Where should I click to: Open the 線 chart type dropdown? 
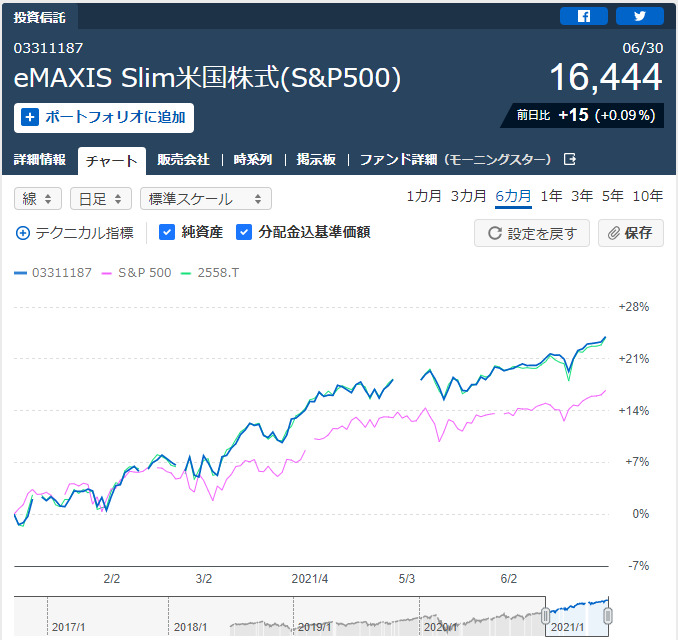[x=38, y=198]
